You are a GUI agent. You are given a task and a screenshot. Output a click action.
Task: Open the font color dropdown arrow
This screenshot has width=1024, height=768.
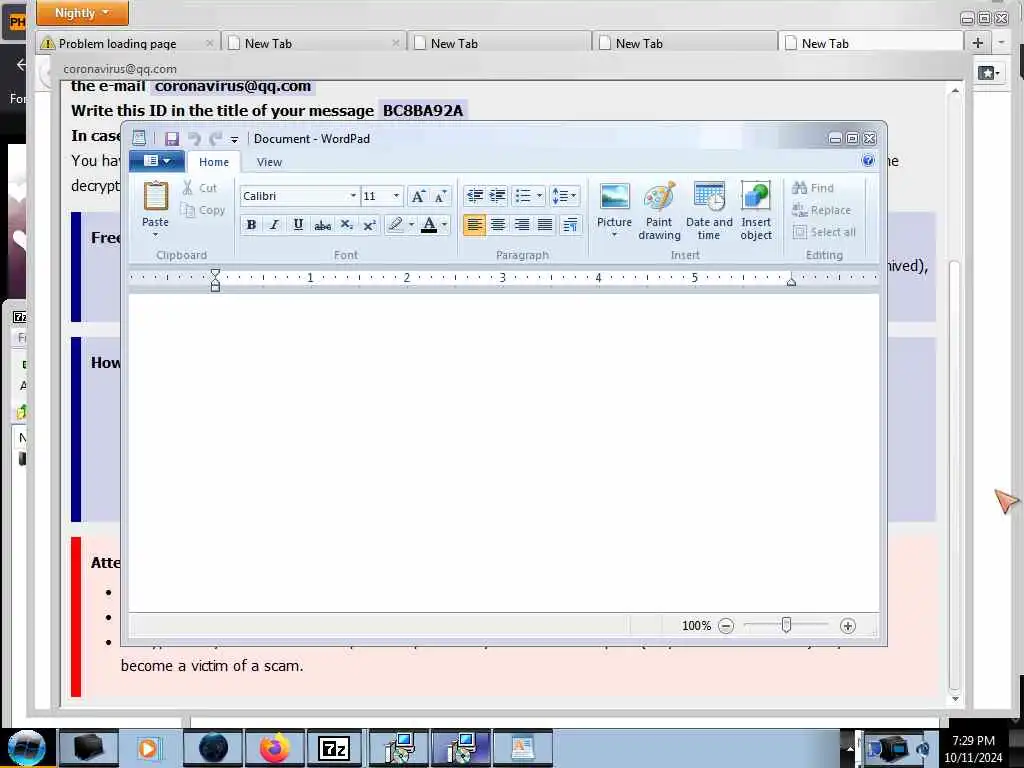click(445, 225)
